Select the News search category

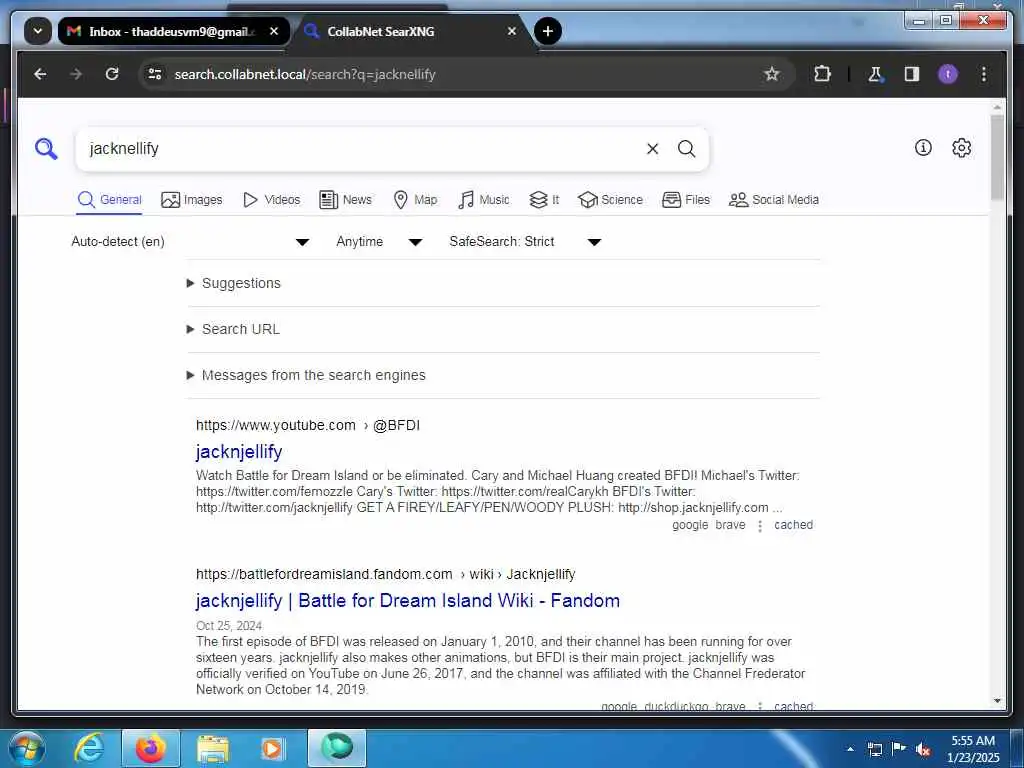345,200
